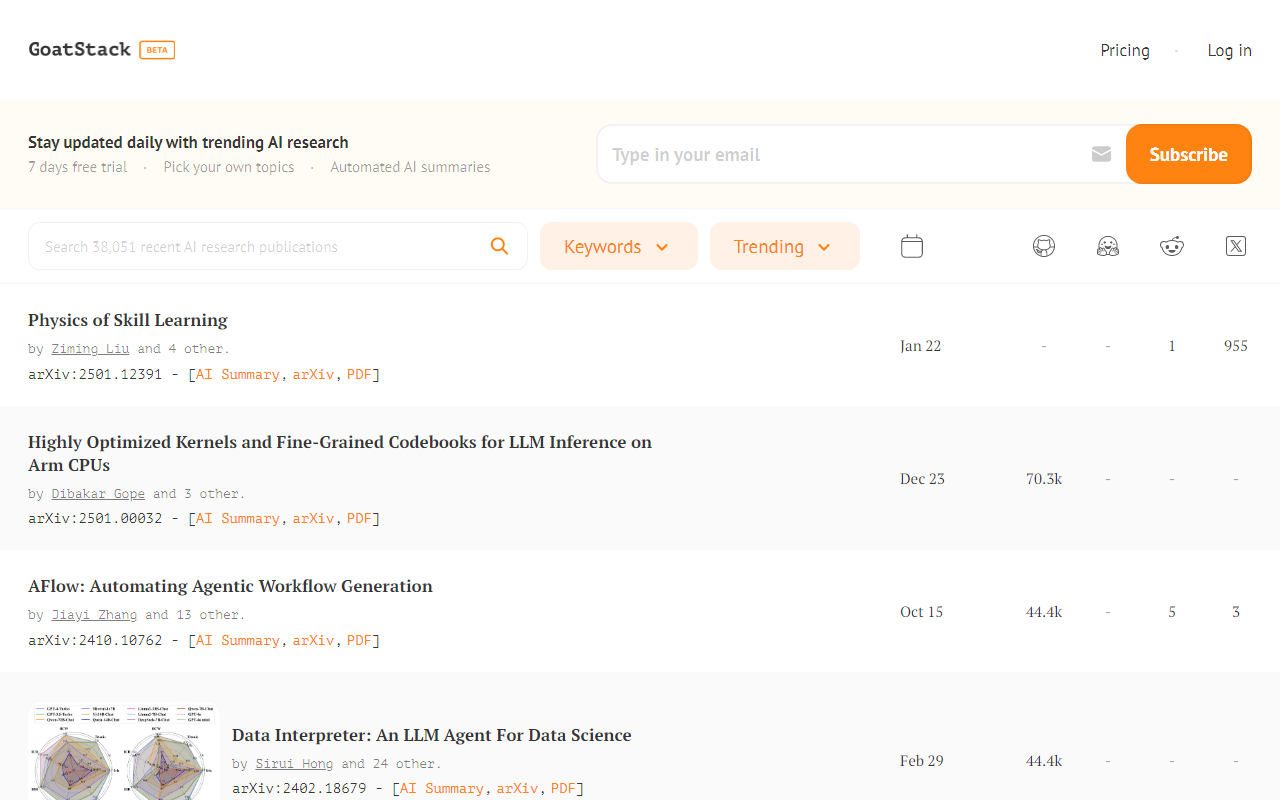Expand the Trending dropdown
Image resolution: width=1280 pixels, height=800 pixels.
coord(784,246)
